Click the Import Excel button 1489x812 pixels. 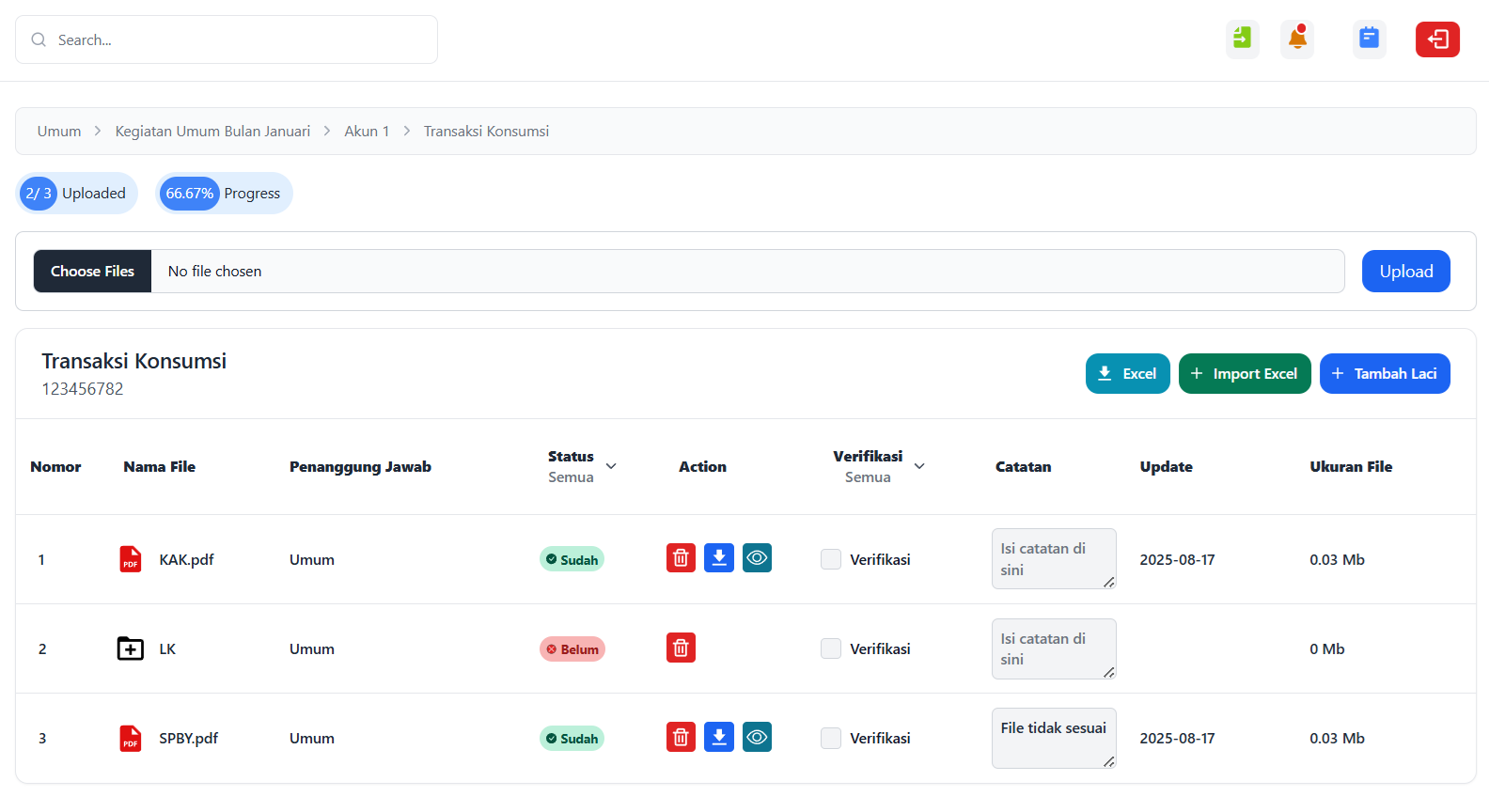(x=1245, y=373)
